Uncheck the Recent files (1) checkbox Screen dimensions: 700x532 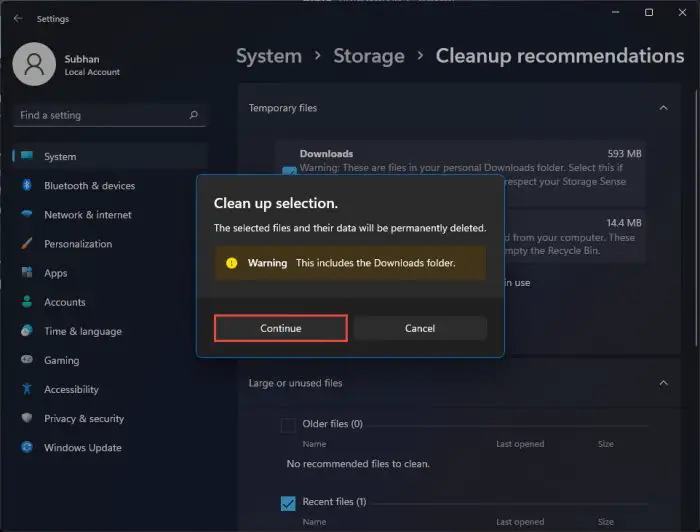(x=288, y=503)
